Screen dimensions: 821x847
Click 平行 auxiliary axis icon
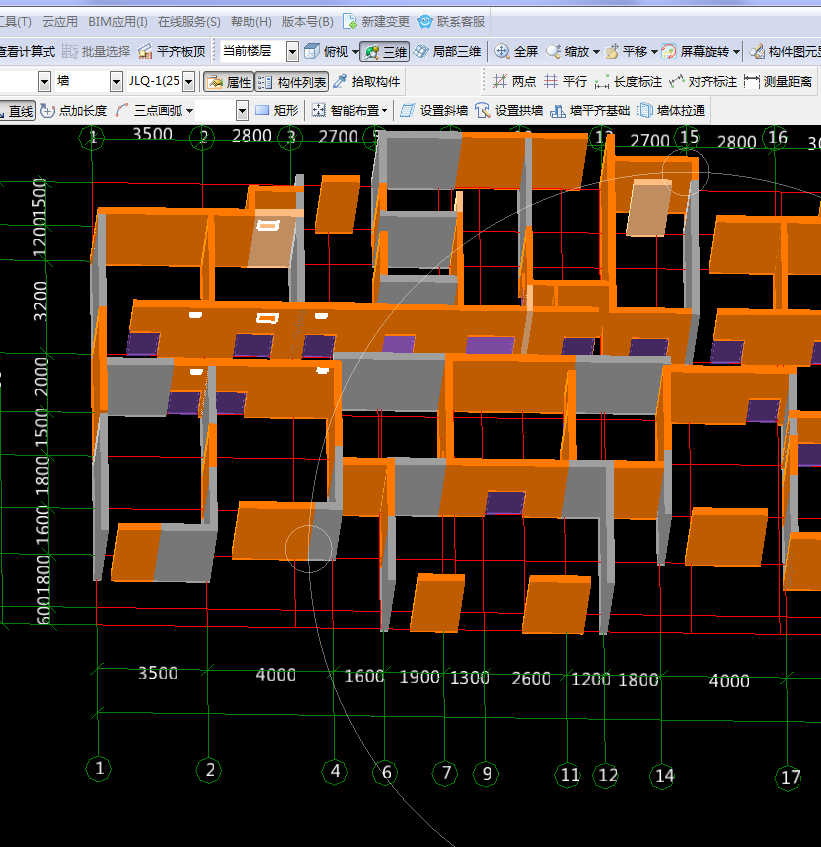pos(550,82)
